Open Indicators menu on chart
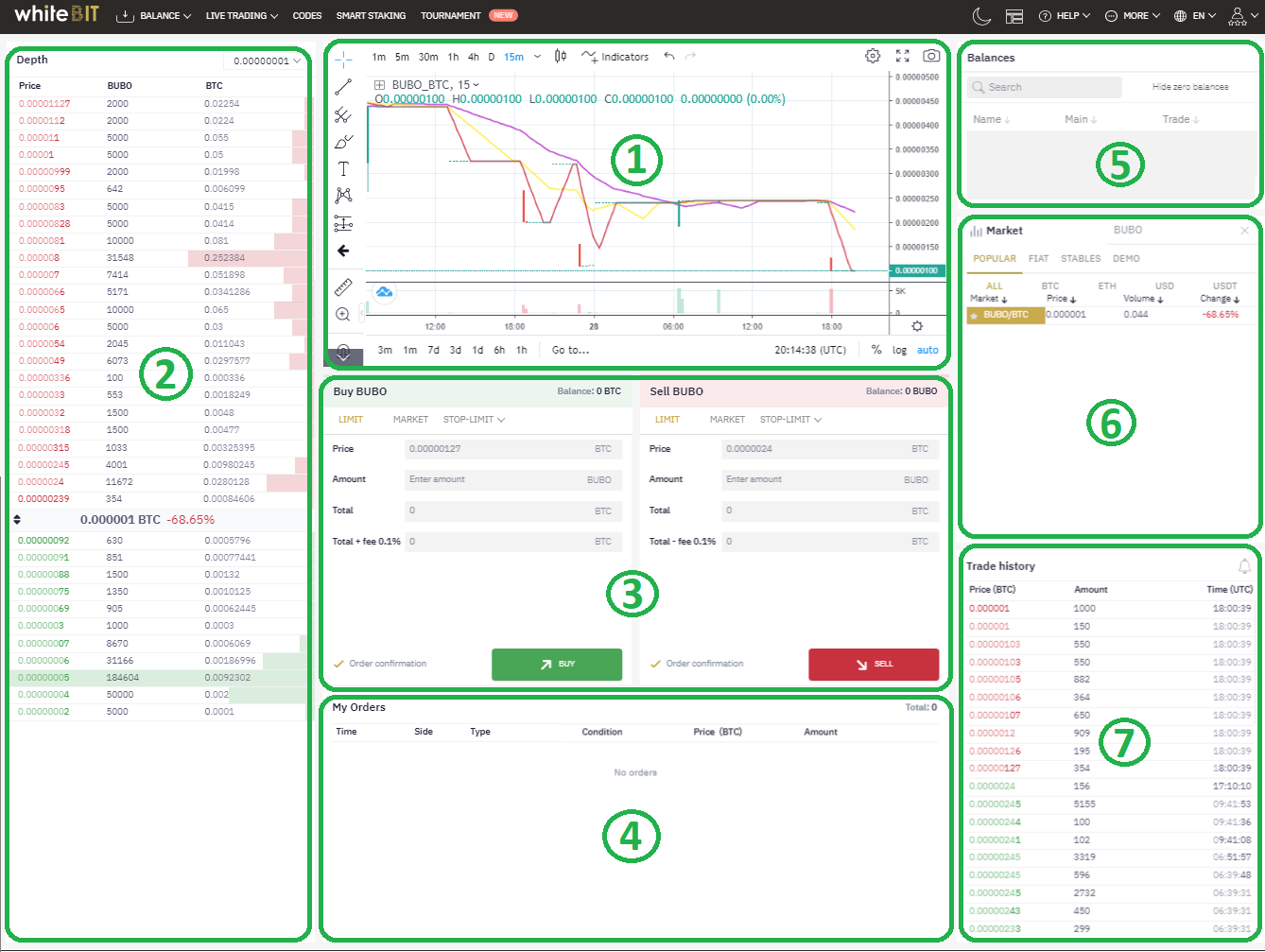The image size is (1265, 952). (615, 57)
